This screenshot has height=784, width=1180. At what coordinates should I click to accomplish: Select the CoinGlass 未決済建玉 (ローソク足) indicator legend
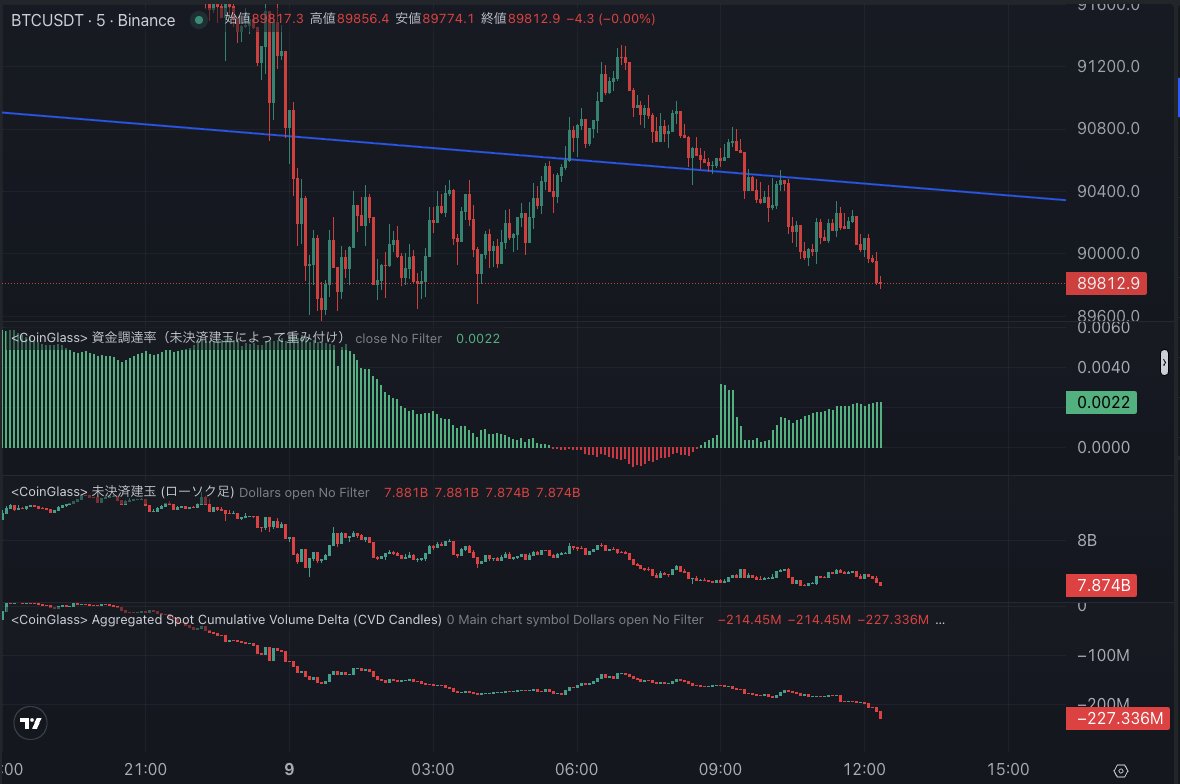pyautogui.click(x=122, y=492)
